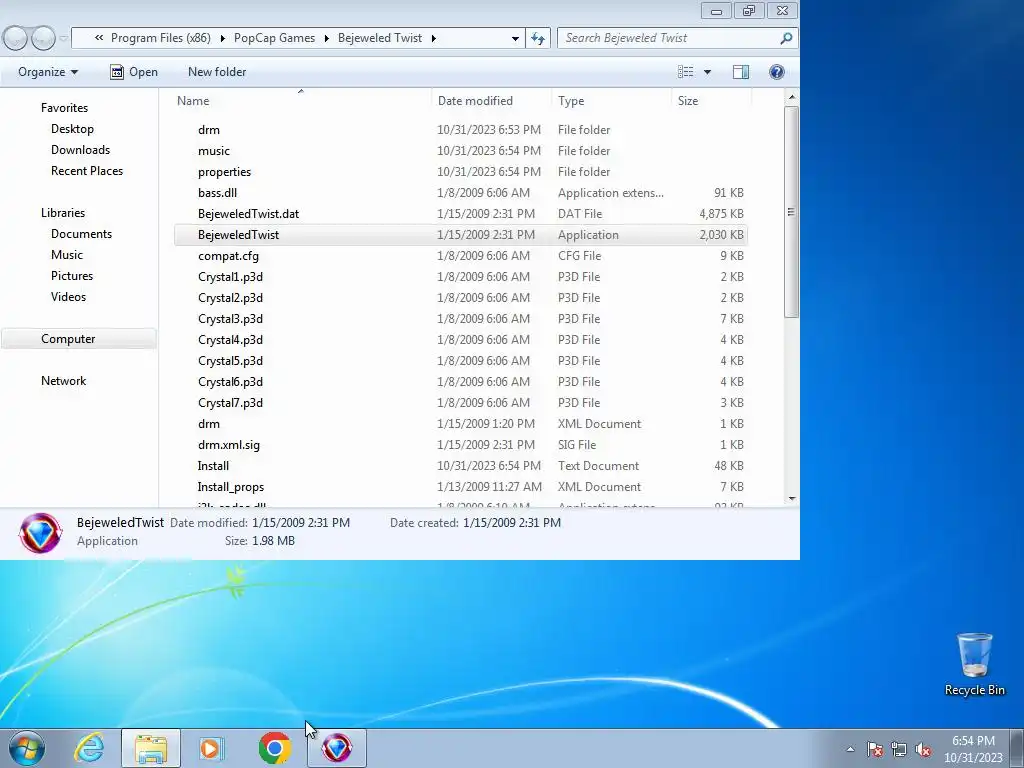Click the scroll up arrow of file list
Viewport: 1024px width, 768px height.
tap(792, 98)
